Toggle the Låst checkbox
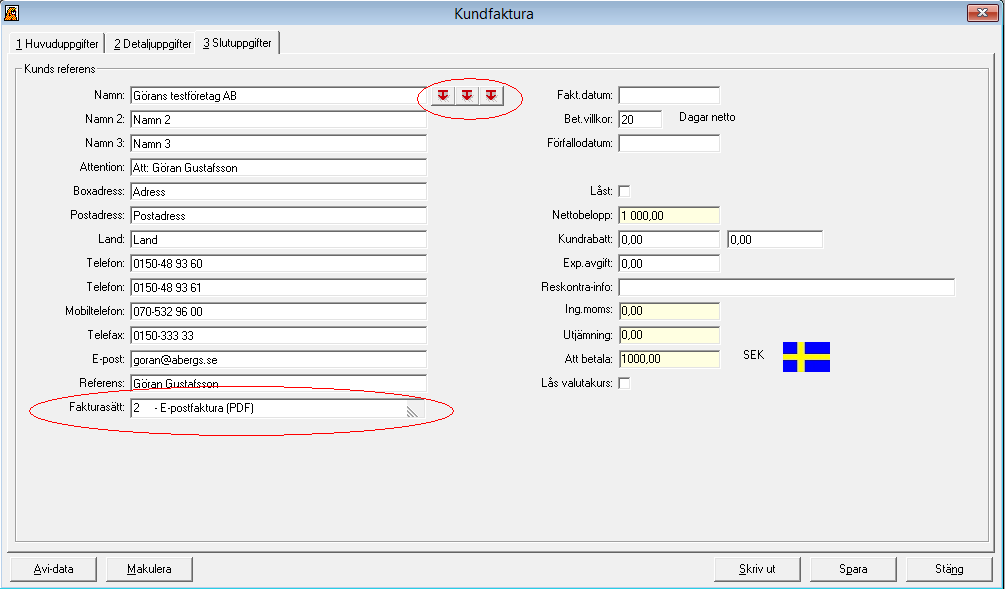Viewport: 1005px width, 589px height. (x=624, y=191)
